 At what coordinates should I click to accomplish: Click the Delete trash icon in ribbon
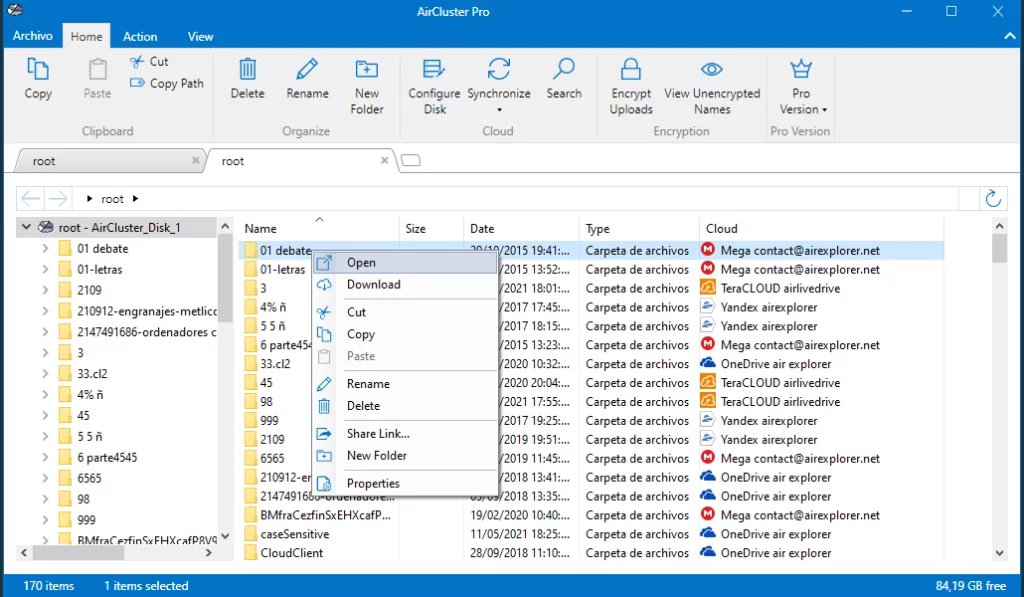[x=247, y=70]
